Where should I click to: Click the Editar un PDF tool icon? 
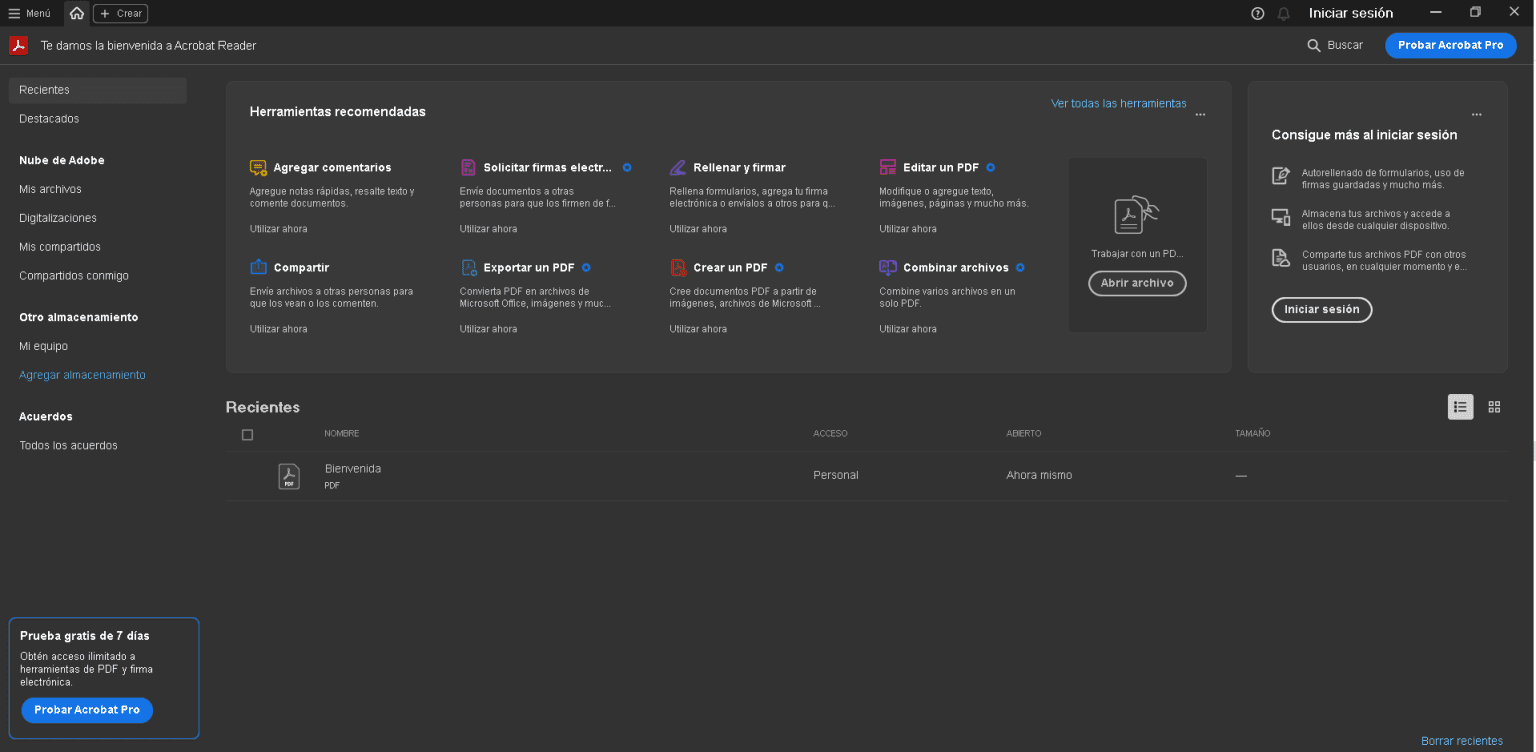pyautogui.click(x=888, y=167)
